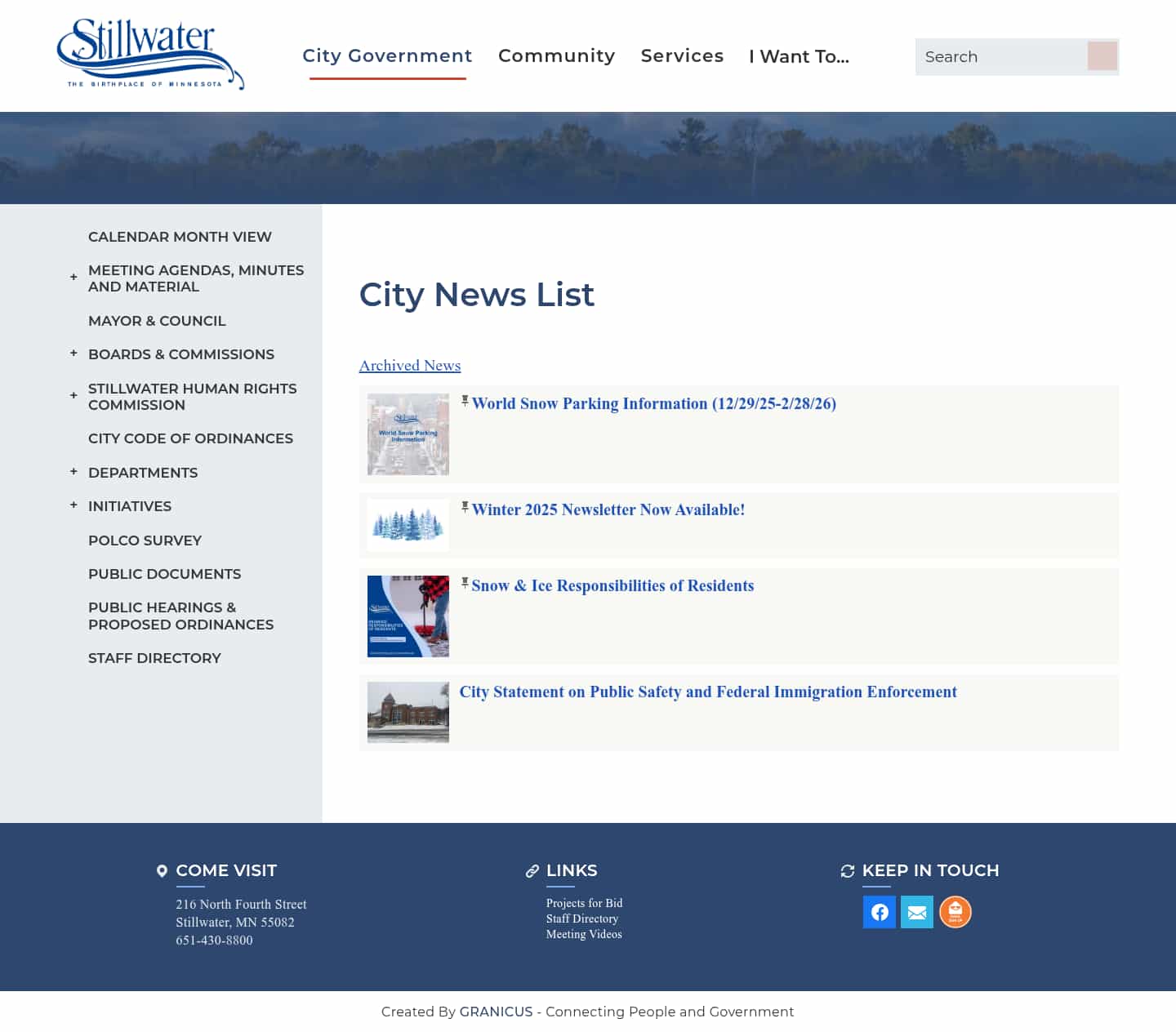Screen dimensions: 1176x1032
Task: Click the chain link icon beside Links heading
Action: coord(532,870)
